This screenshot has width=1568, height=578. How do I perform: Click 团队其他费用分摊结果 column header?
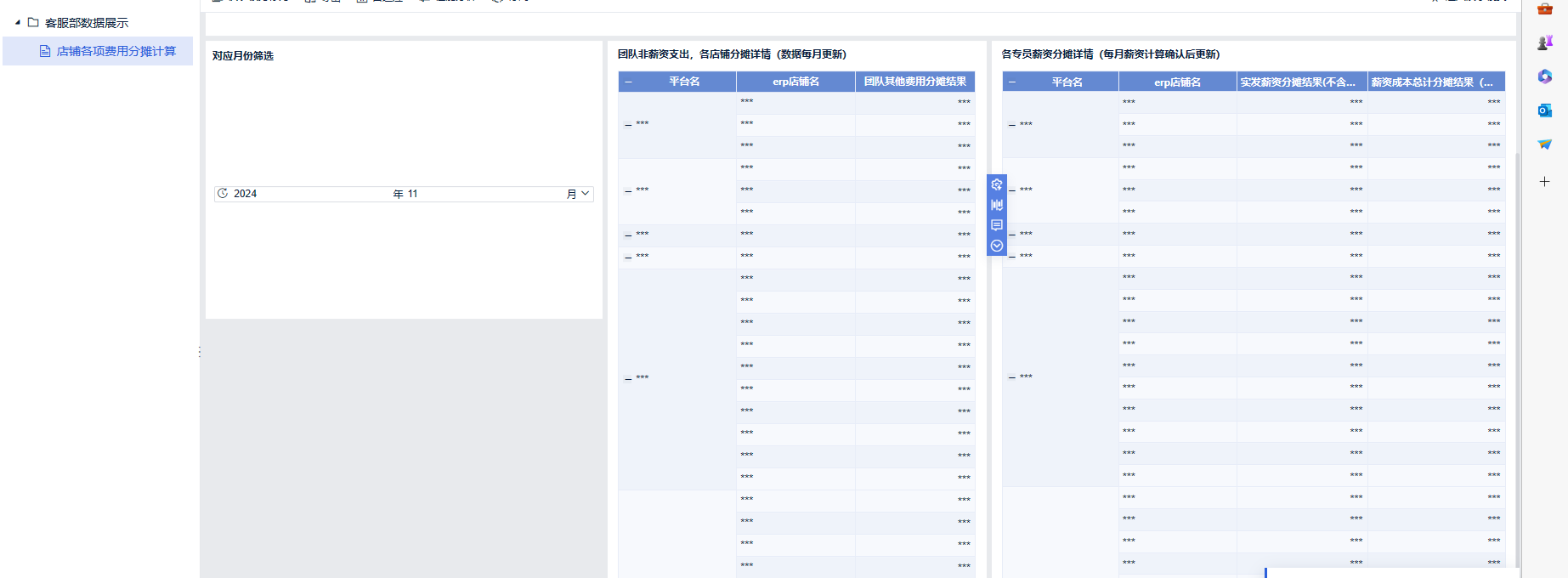pyautogui.click(x=915, y=82)
